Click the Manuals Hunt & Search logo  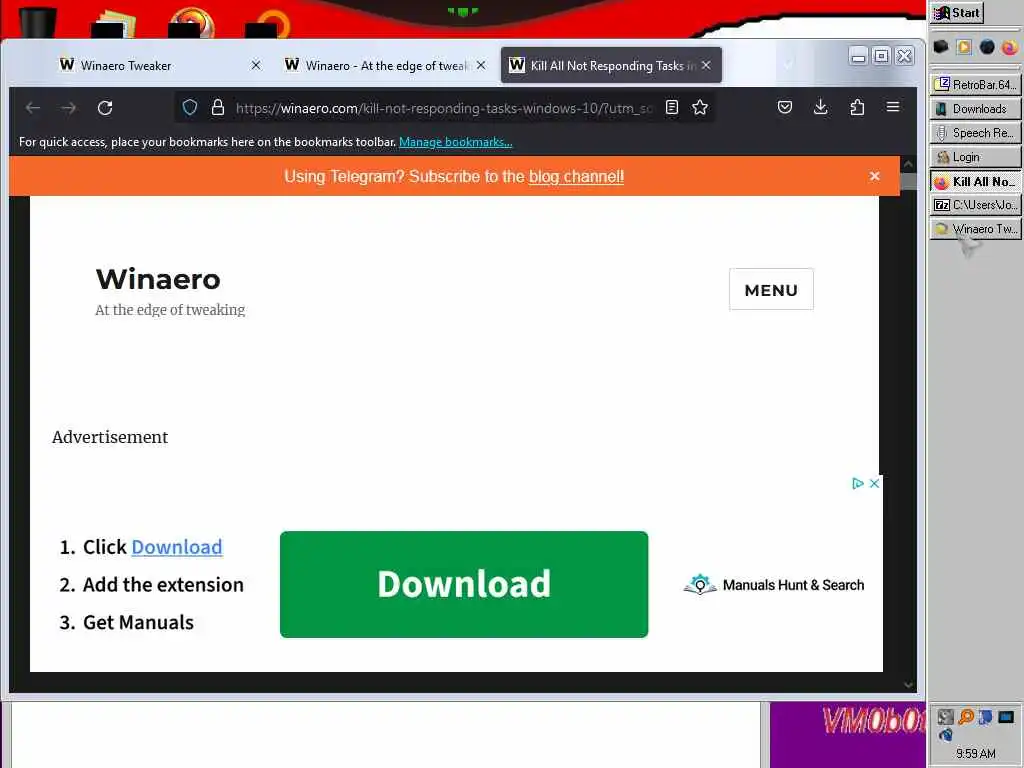coord(773,584)
